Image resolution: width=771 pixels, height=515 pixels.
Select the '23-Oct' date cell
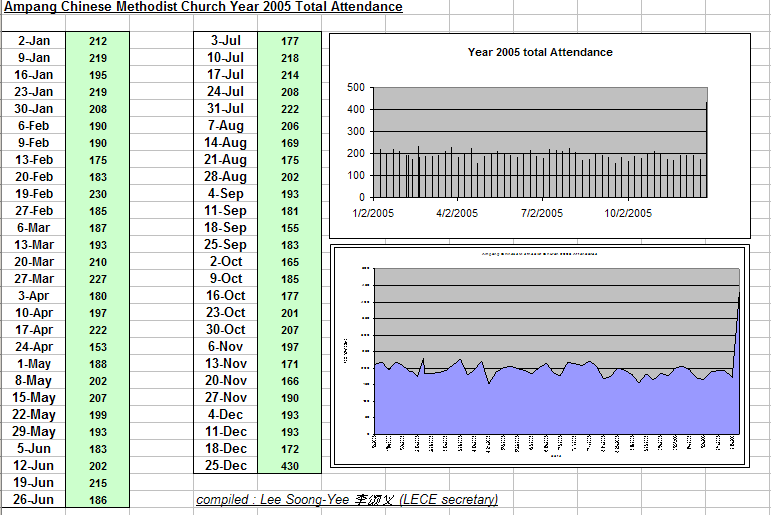226,313
